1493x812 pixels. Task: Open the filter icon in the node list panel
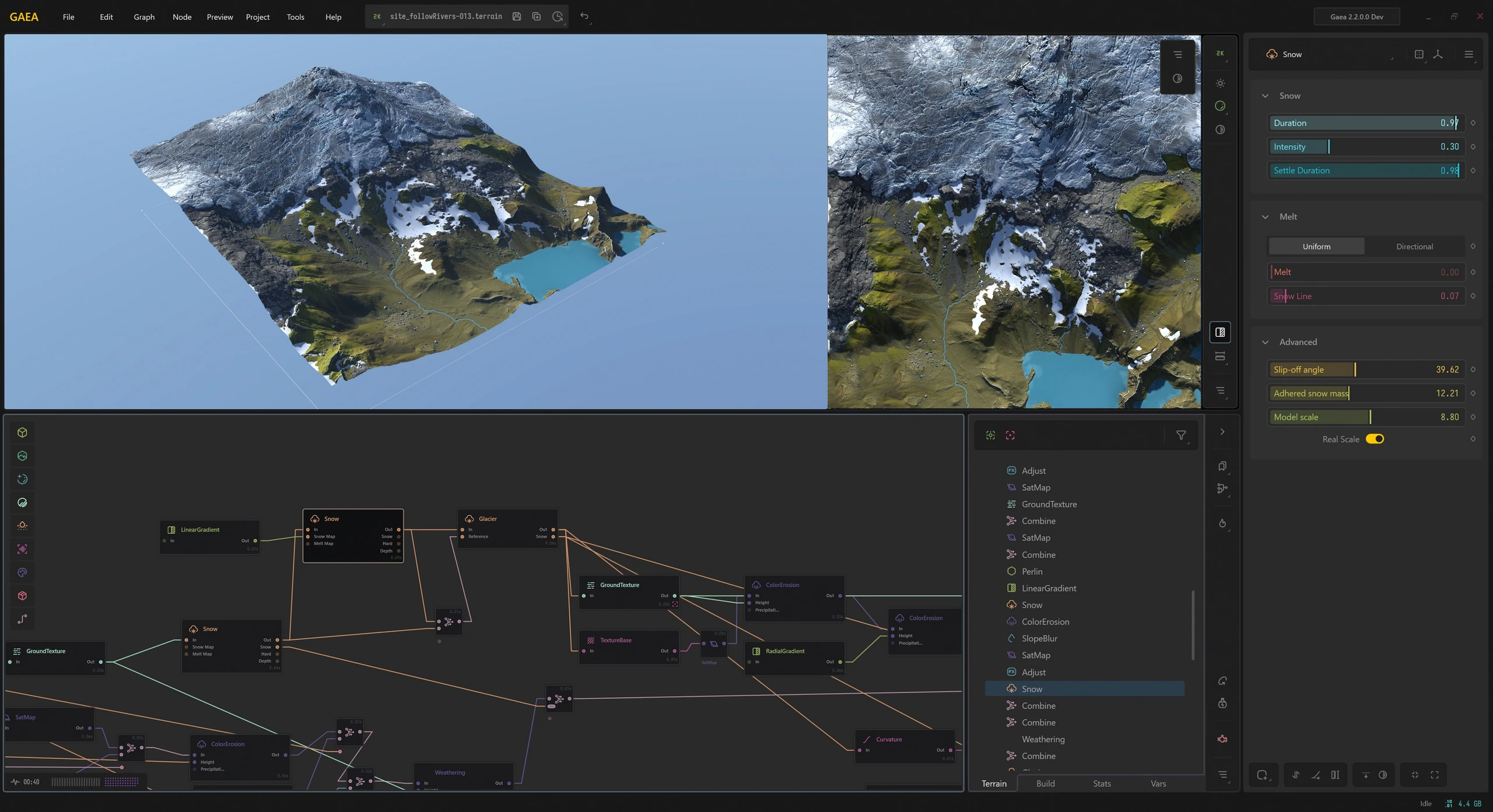pos(1181,435)
